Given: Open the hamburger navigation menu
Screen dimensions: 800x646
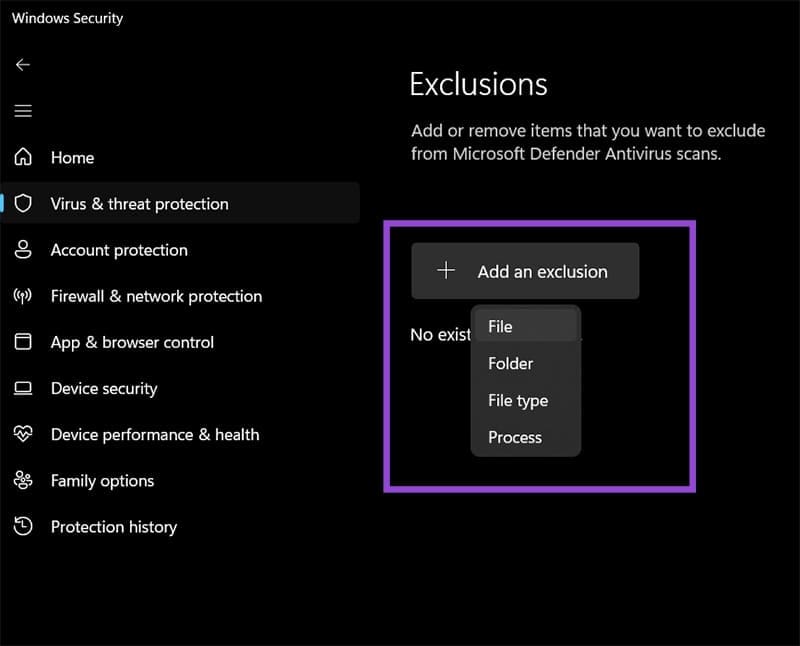Looking at the screenshot, I should (23, 111).
